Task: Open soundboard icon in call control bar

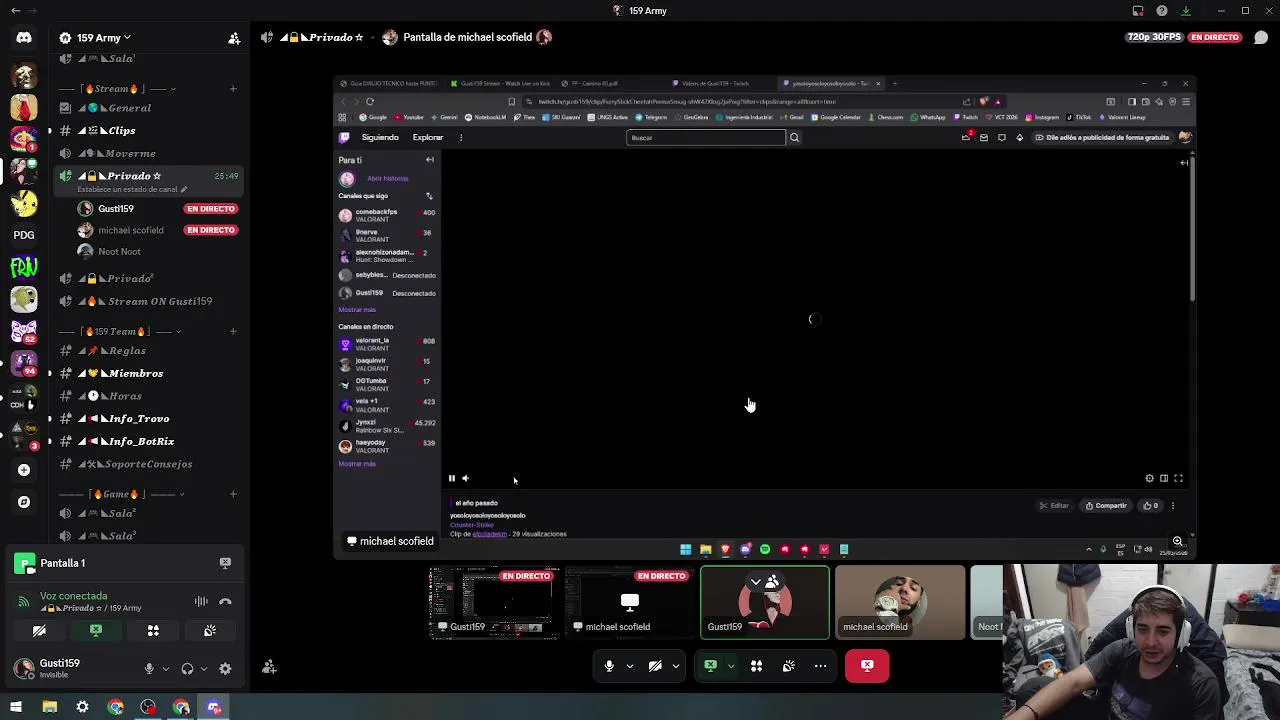Action: tap(789, 666)
